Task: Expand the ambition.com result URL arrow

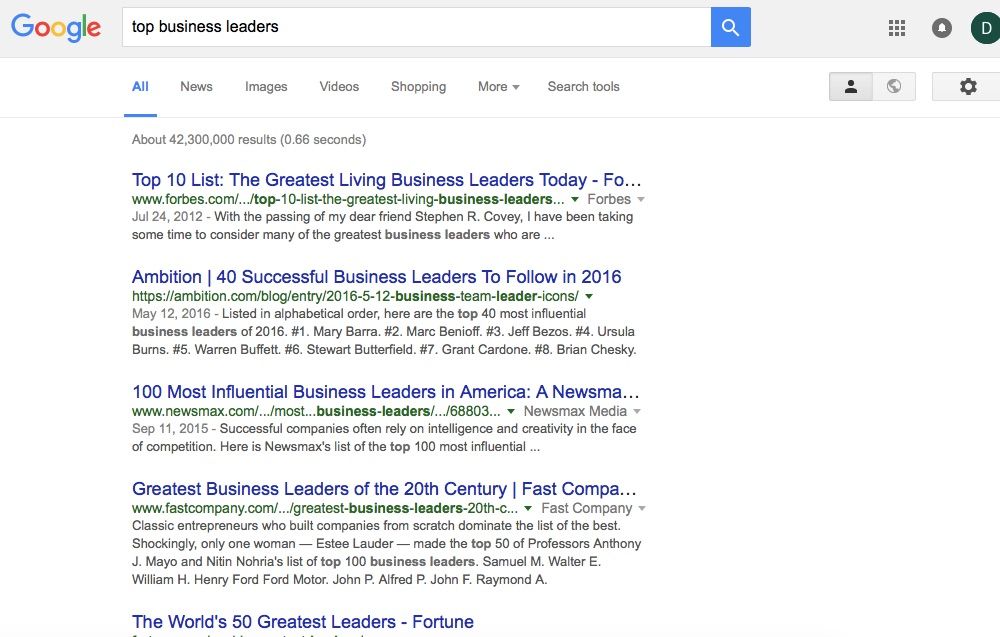Action: [589, 297]
